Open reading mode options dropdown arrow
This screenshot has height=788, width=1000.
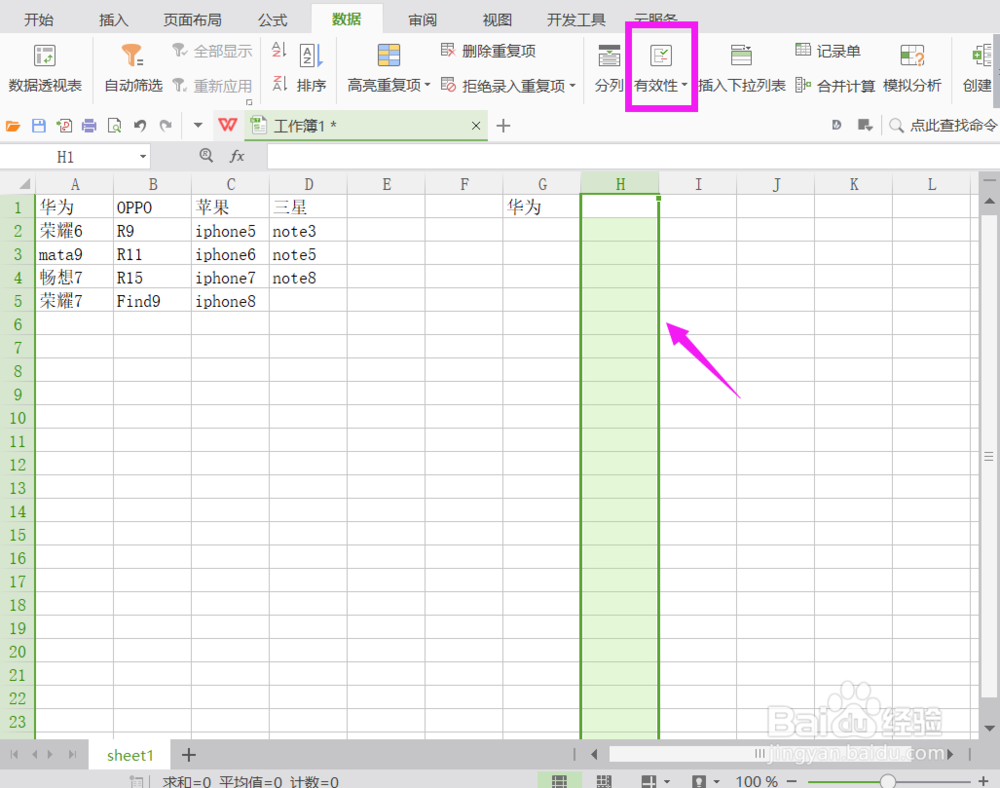tap(667, 782)
